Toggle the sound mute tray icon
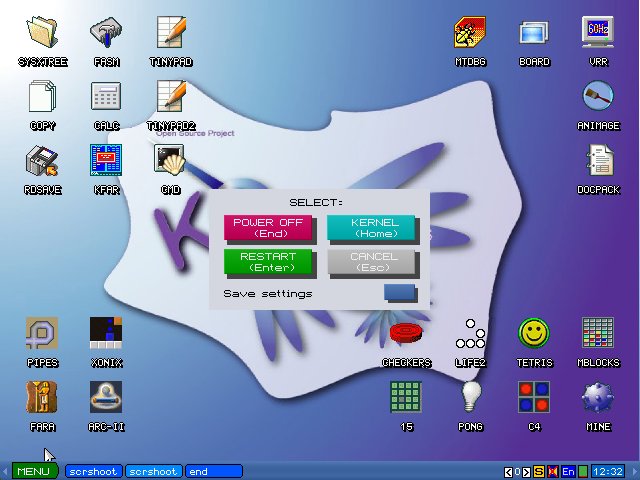The image size is (640, 480). pos(553,471)
